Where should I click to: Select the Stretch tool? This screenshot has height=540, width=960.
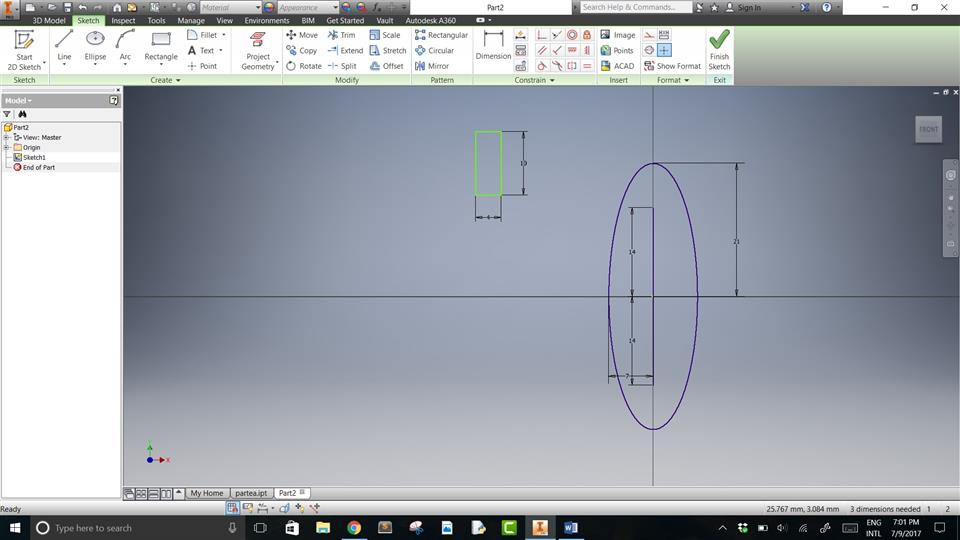(388, 50)
